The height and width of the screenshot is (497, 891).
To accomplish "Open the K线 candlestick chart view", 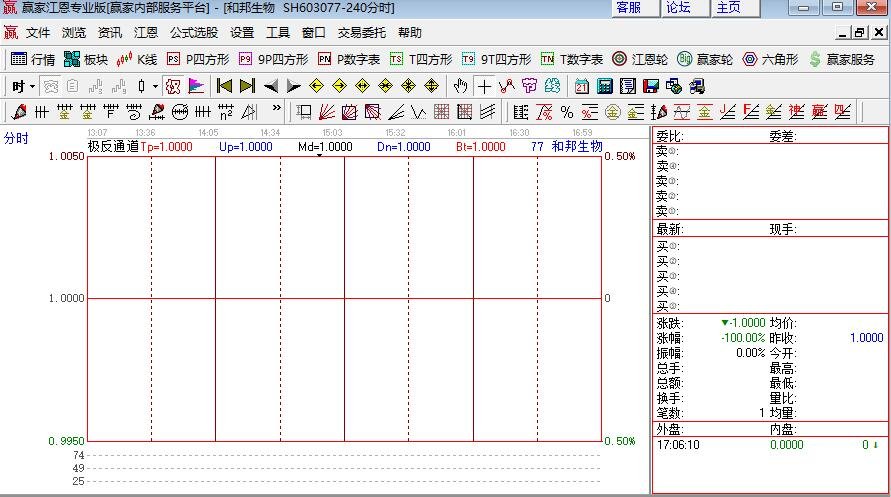I will [x=137, y=59].
